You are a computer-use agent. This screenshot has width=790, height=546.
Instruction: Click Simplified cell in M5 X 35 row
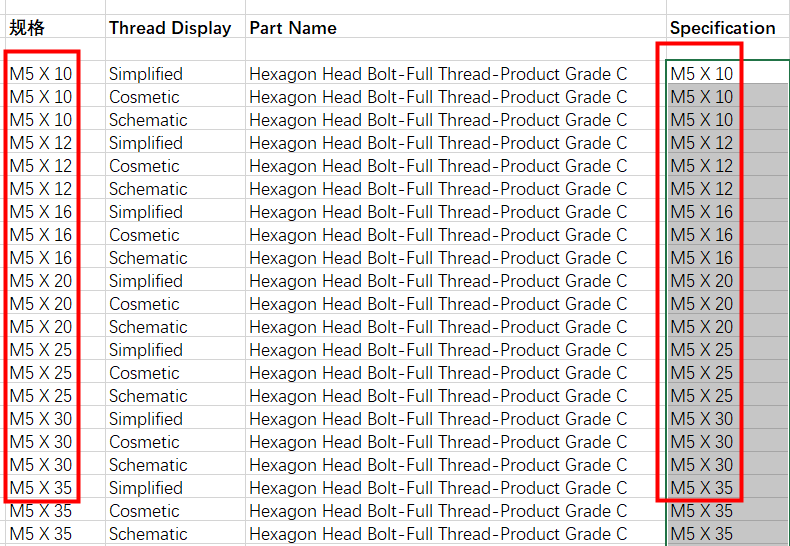[175, 488]
